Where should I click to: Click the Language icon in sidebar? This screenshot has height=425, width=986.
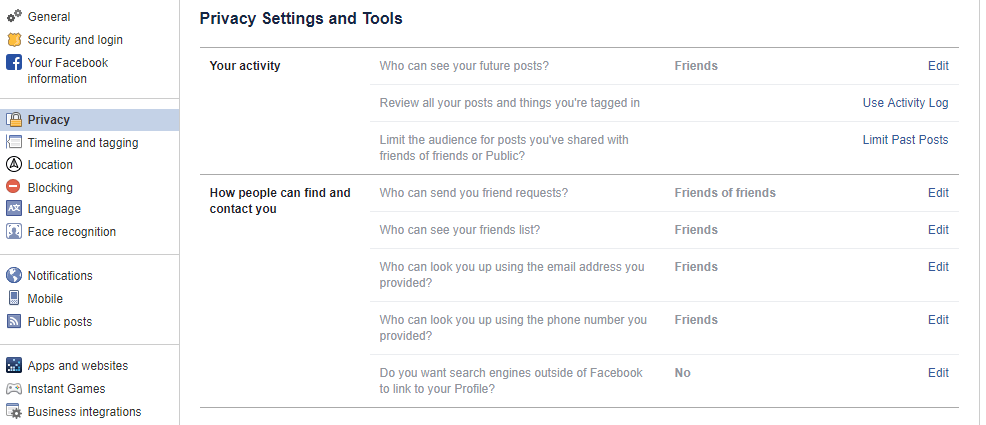tap(14, 209)
